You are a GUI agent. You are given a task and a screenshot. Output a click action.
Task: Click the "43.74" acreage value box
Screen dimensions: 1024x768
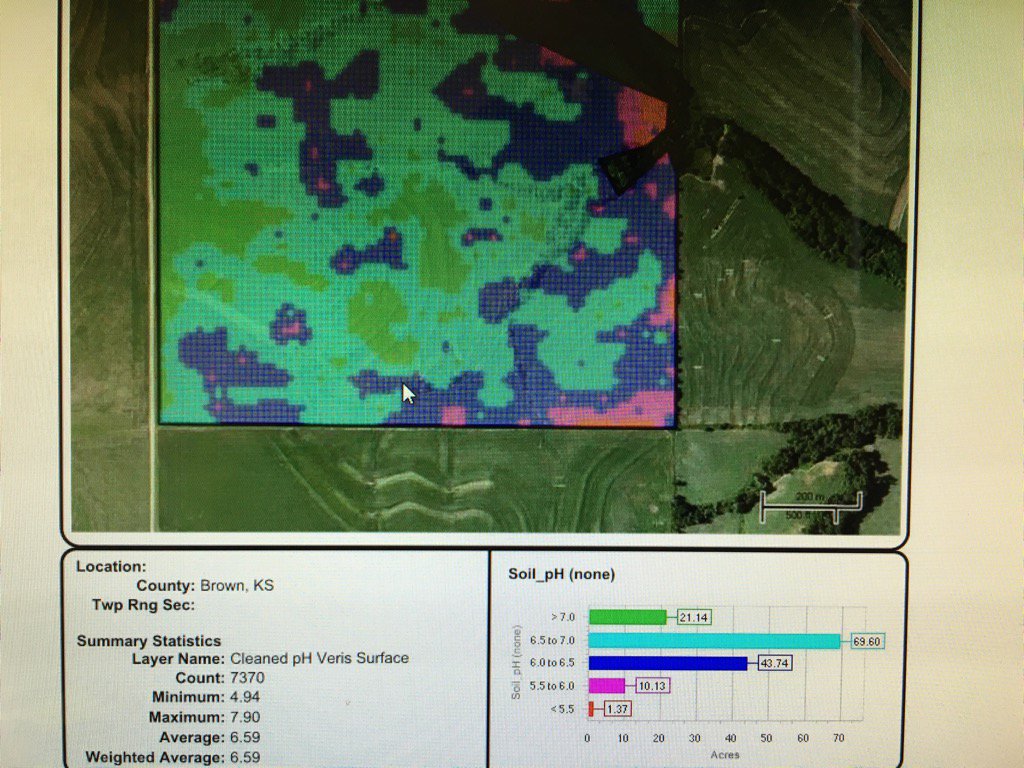click(x=774, y=663)
